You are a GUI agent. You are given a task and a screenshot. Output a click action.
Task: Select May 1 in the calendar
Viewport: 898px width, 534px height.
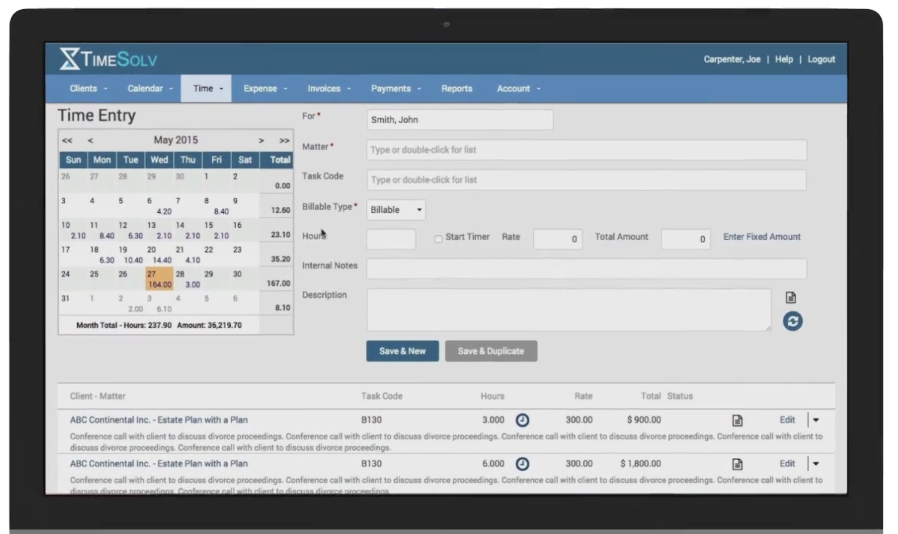[x=216, y=182]
